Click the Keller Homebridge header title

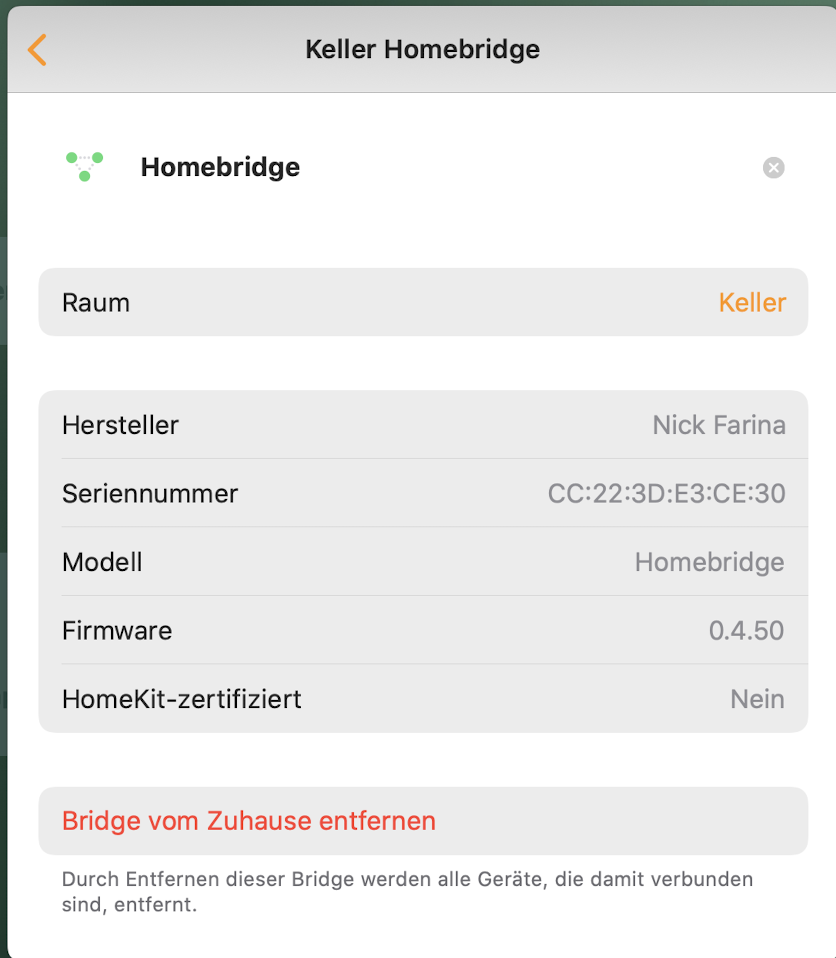coord(422,49)
